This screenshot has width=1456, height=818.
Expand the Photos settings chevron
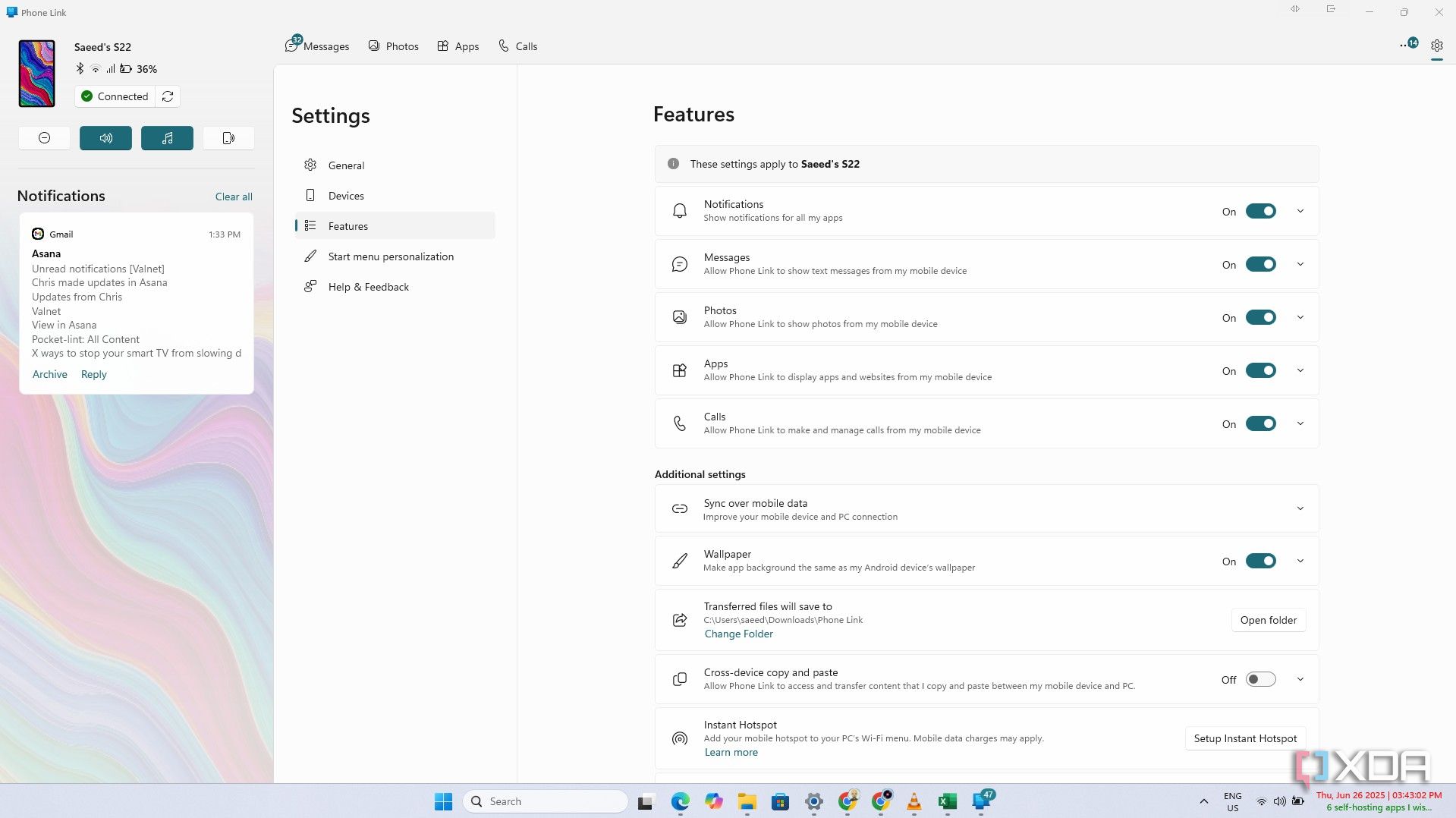click(x=1300, y=318)
